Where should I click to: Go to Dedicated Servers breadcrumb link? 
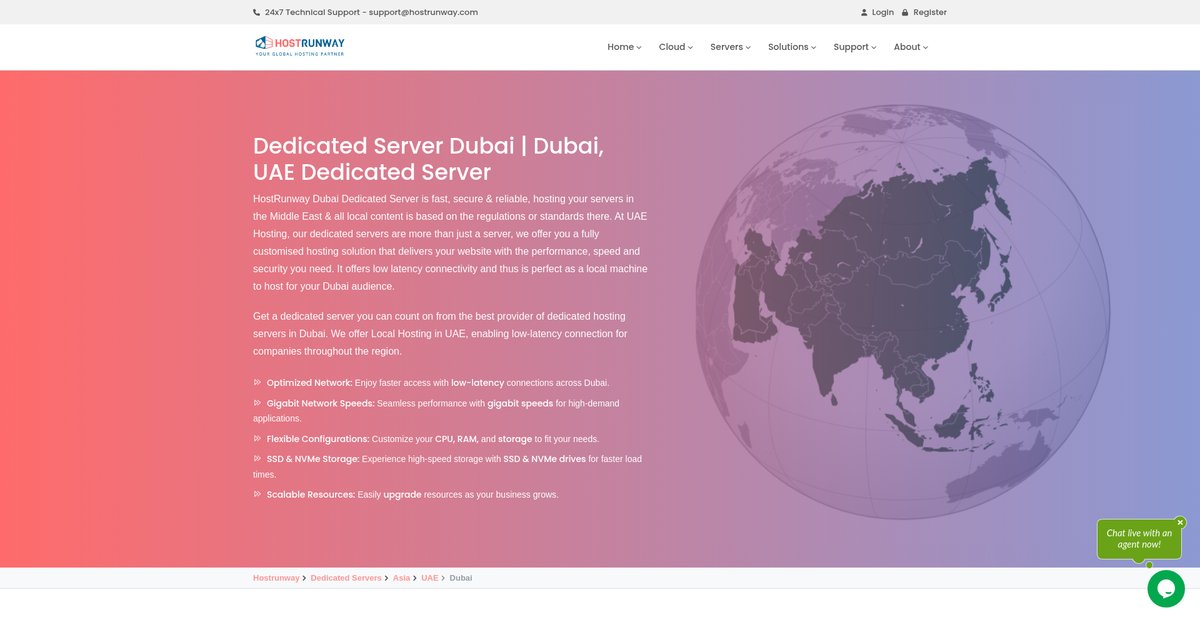click(x=346, y=578)
